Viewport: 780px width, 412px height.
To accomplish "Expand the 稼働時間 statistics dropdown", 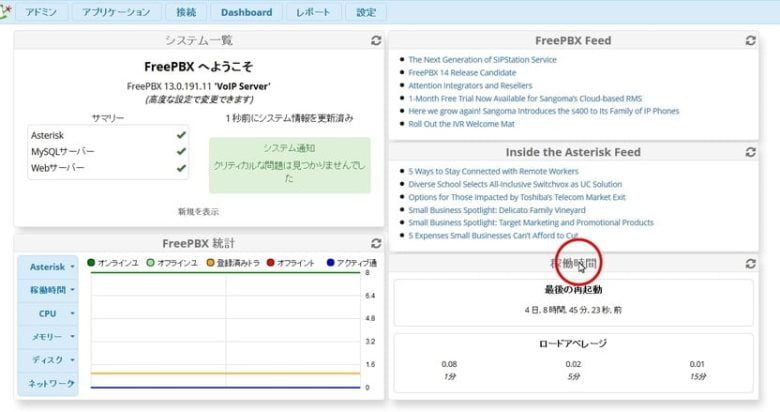I will [x=49, y=290].
